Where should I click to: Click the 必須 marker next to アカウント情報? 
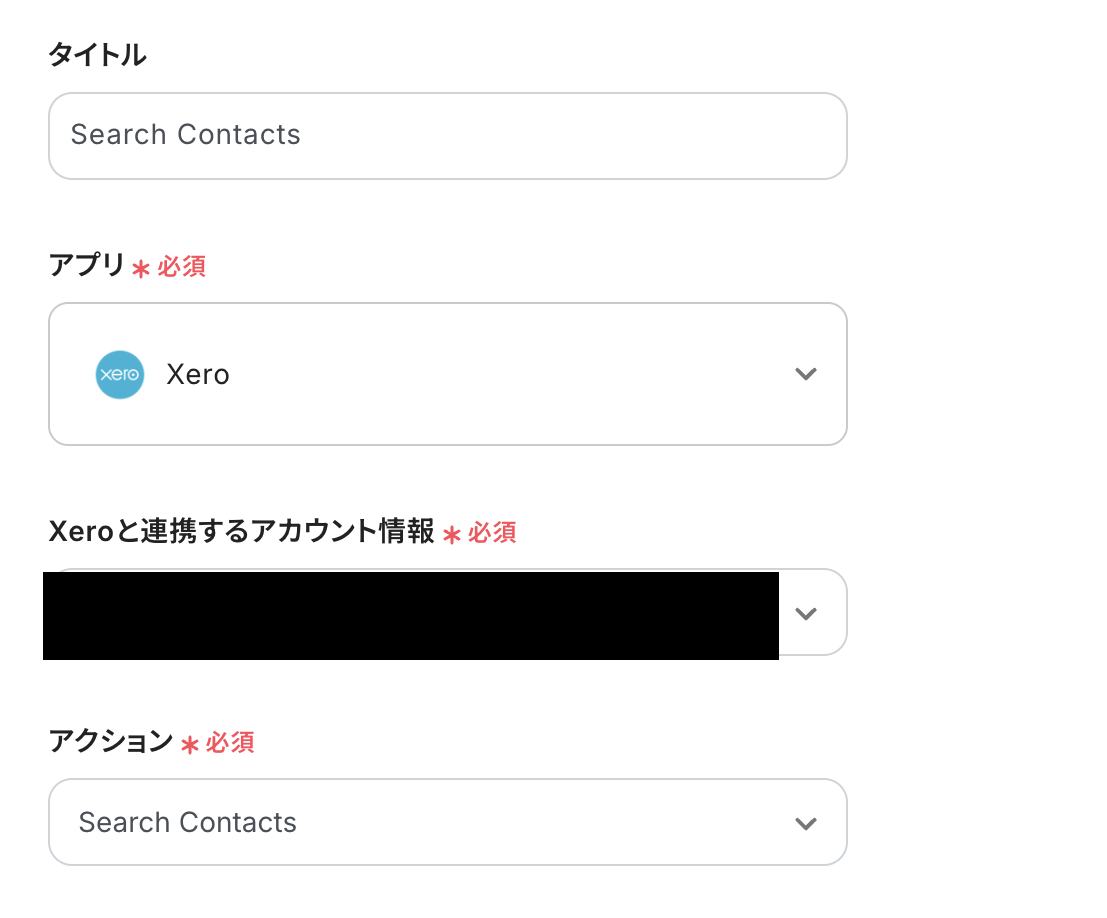493,533
